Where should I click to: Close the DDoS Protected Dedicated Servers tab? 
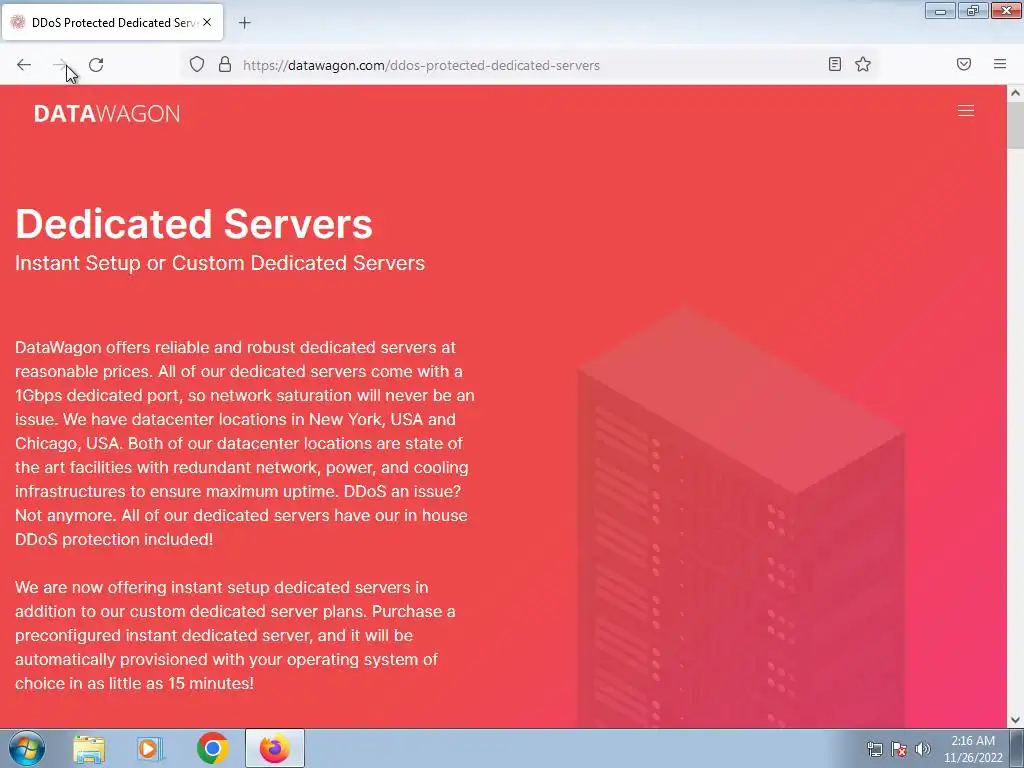[207, 22]
